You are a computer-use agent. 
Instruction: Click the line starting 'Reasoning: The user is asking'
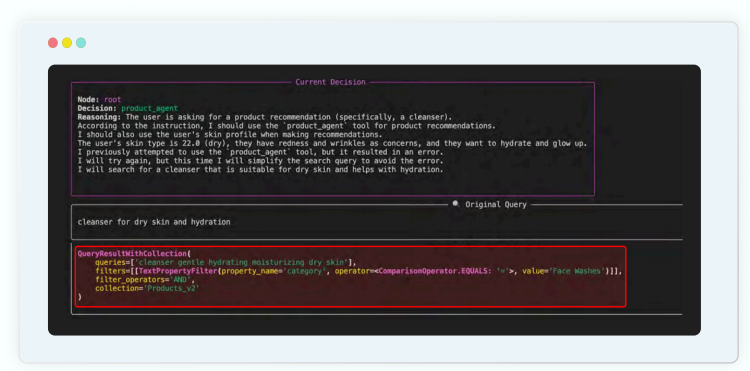(x=265, y=117)
